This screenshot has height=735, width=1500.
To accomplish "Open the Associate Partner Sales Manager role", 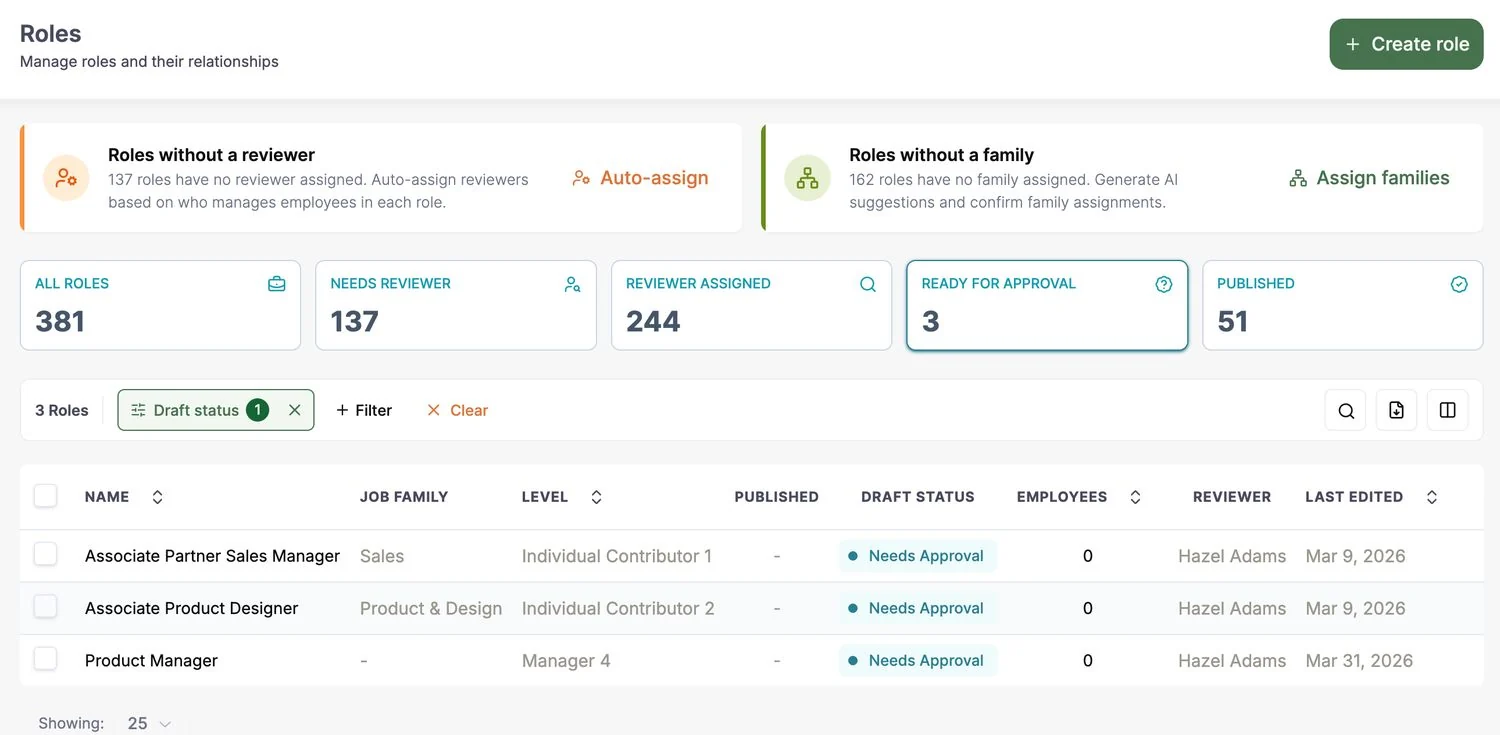I will [x=212, y=556].
